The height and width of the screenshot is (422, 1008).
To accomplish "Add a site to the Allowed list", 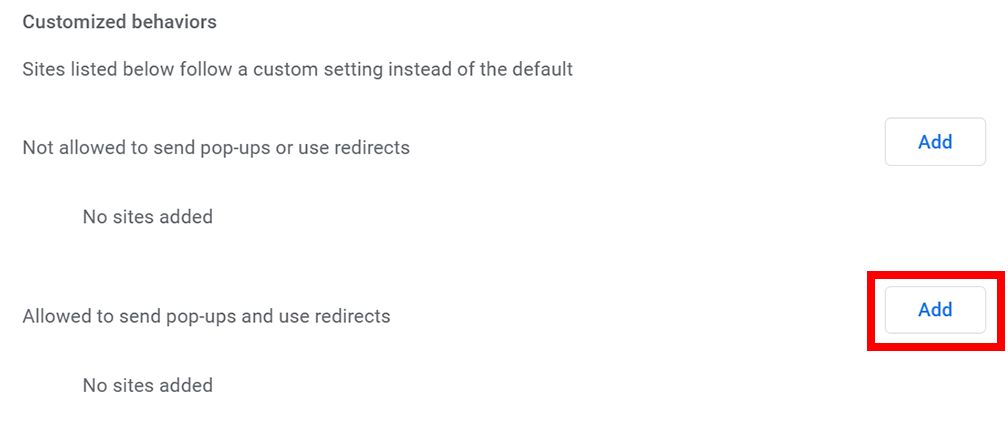I will point(935,310).
